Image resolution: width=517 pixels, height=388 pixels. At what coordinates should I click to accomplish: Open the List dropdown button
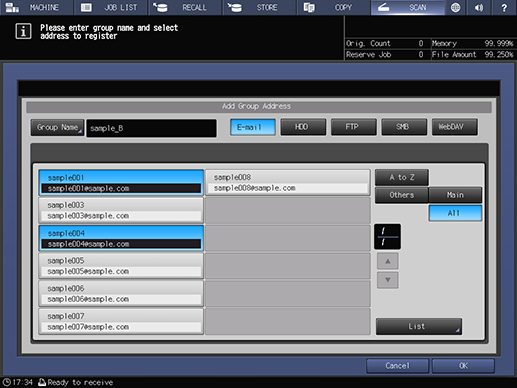(419, 326)
